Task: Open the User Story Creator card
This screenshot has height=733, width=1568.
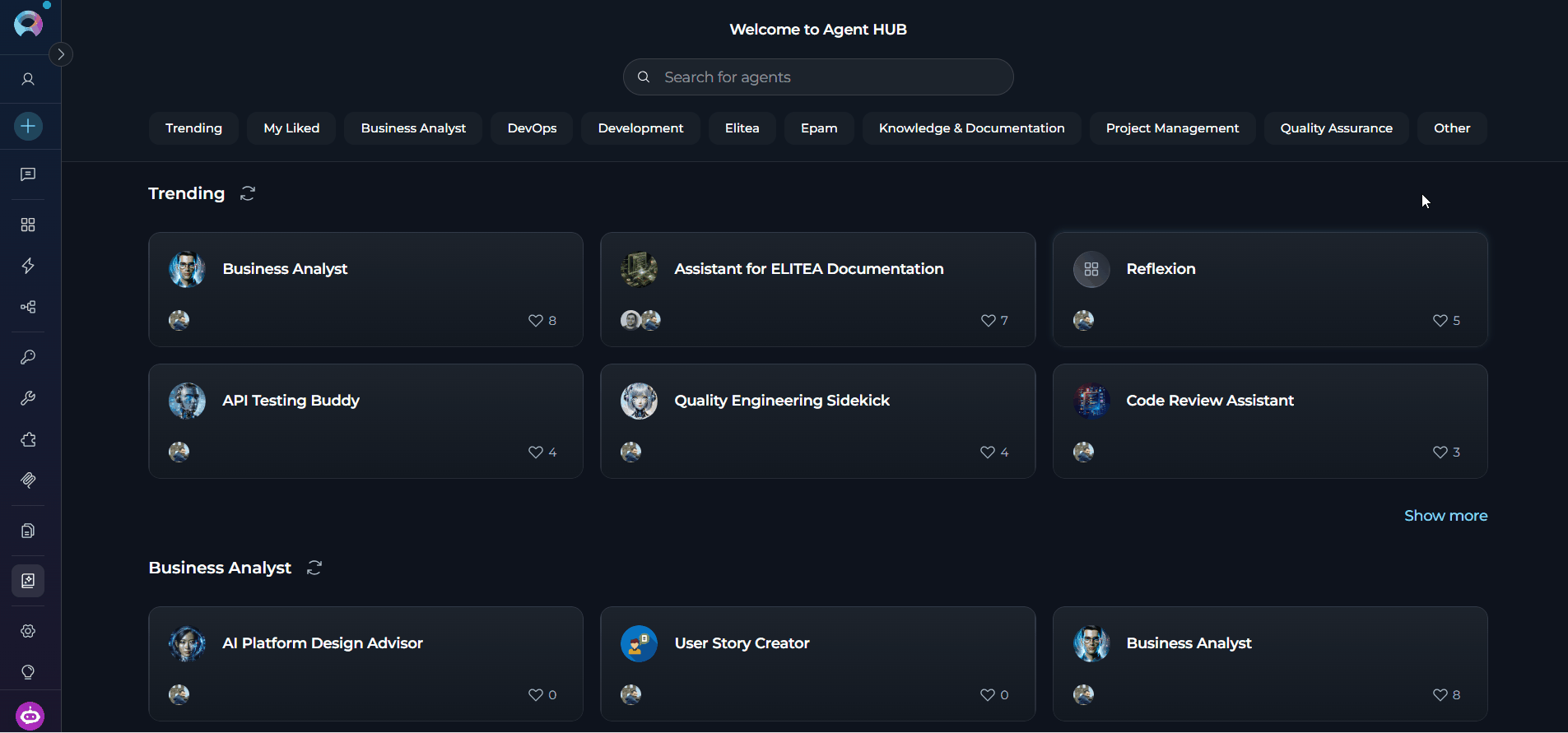Action: pos(817,664)
